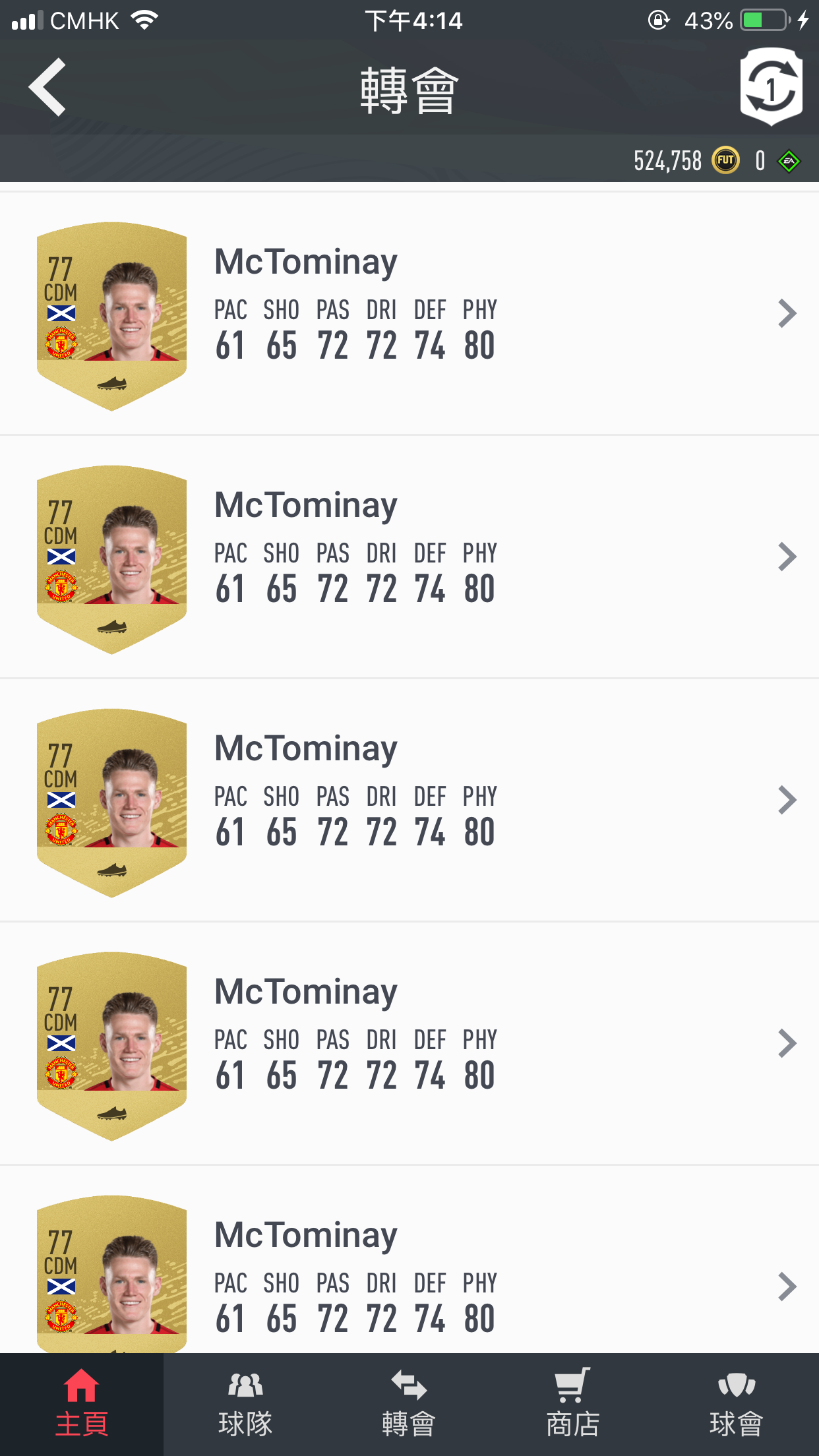The width and height of the screenshot is (819, 1456).
Task: Tap the back arrow in header
Action: point(47,87)
